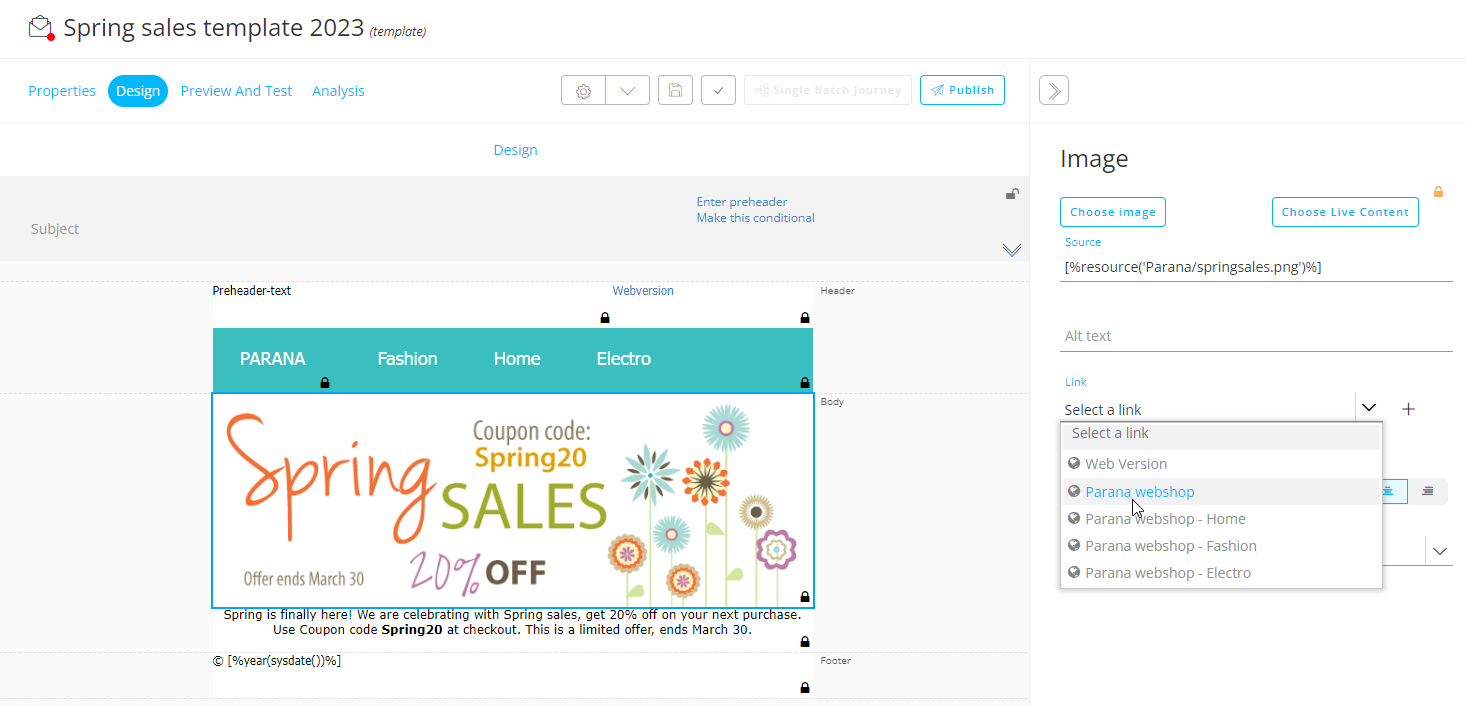Click the plus icon to add a link

pos(1408,409)
